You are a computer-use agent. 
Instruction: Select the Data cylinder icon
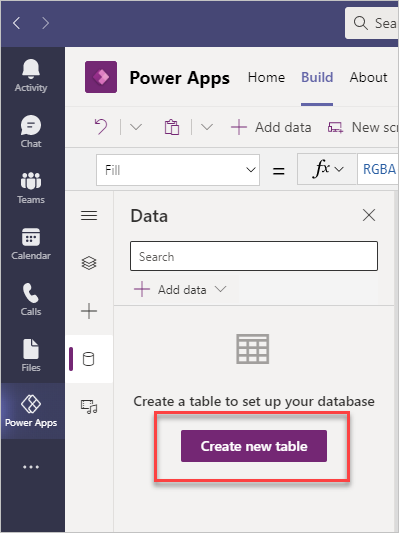[x=89, y=359]
